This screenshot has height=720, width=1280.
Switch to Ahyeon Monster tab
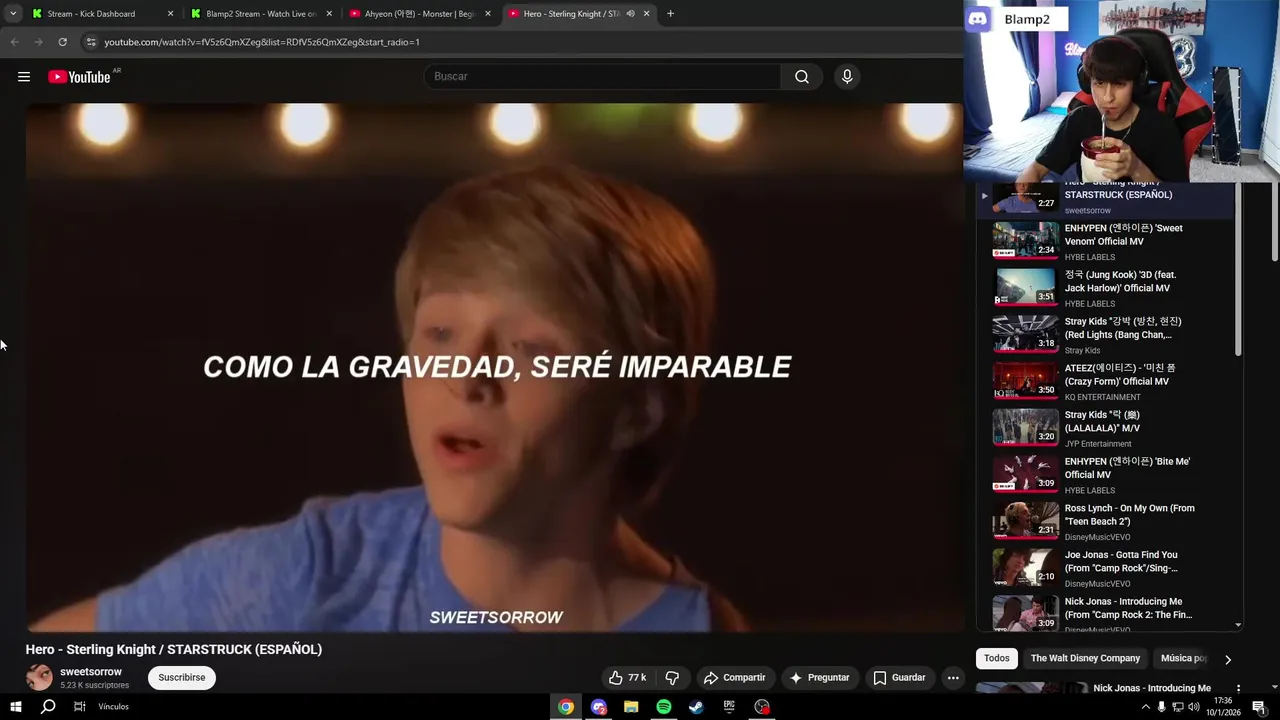coord(419,14)
